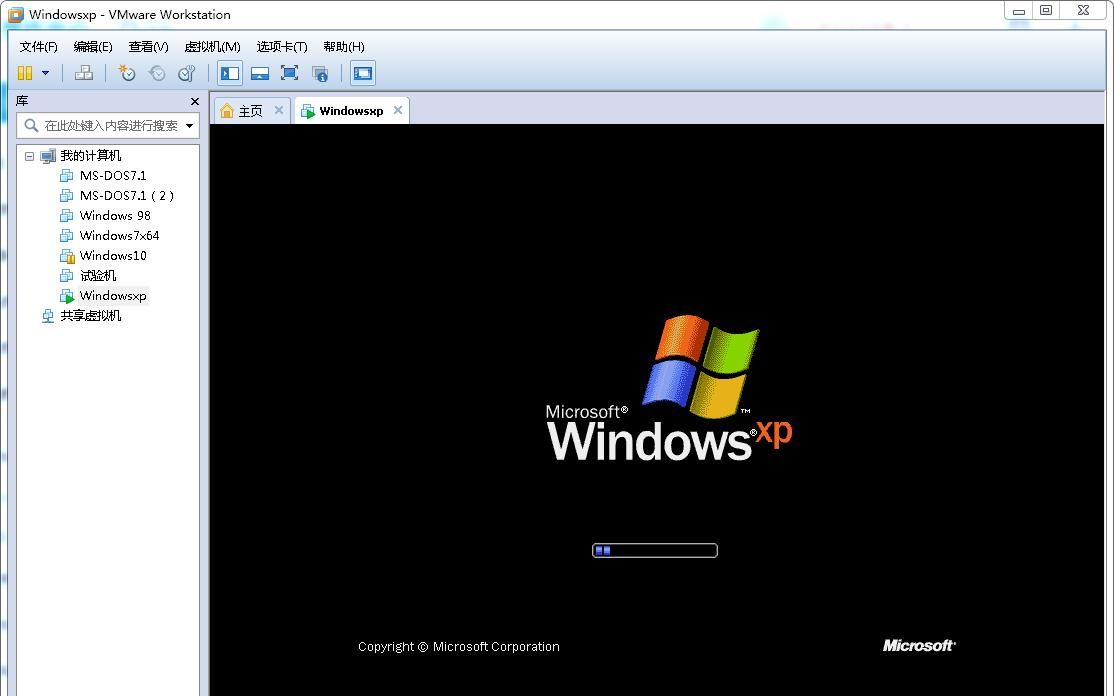Show or hide the library panel
This screenshot has width=1114, height=696.
pos(229,73)
